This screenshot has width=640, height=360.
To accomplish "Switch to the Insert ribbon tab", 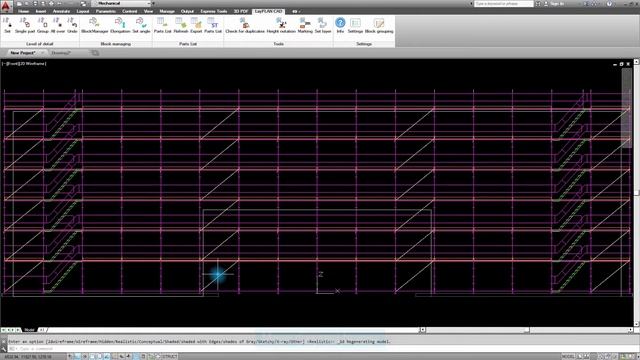I will (x=41, y=11).
